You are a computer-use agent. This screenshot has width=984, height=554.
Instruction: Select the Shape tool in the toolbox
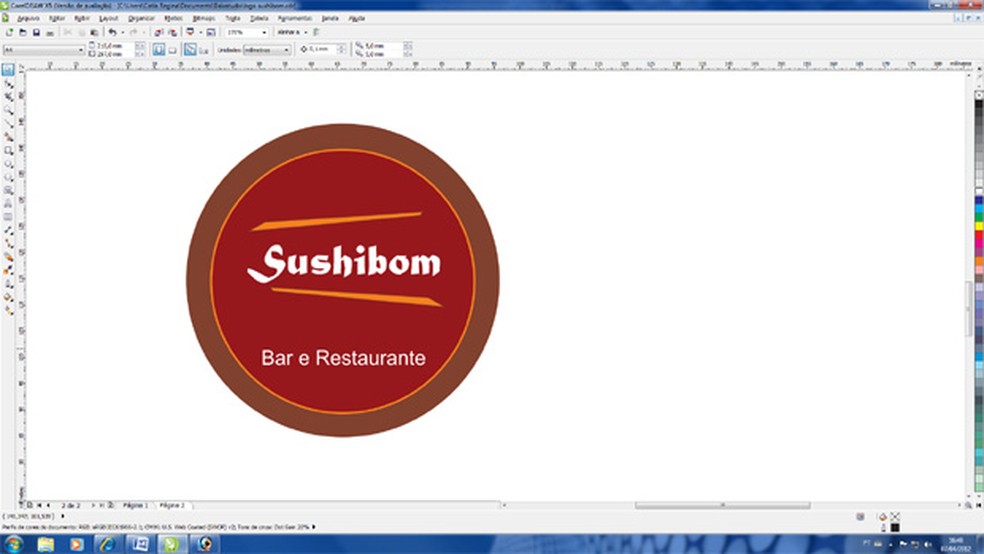pos(8,84)
